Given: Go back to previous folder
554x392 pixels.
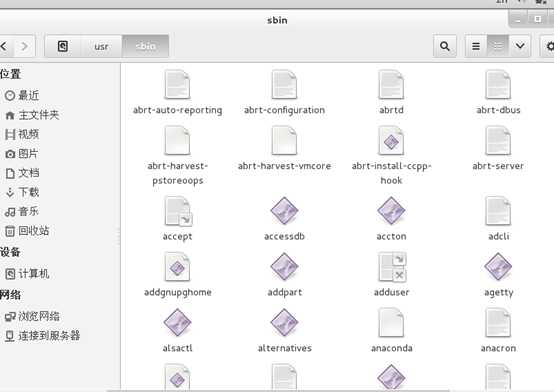Looking at the screenshot, I should pos(5,46).
